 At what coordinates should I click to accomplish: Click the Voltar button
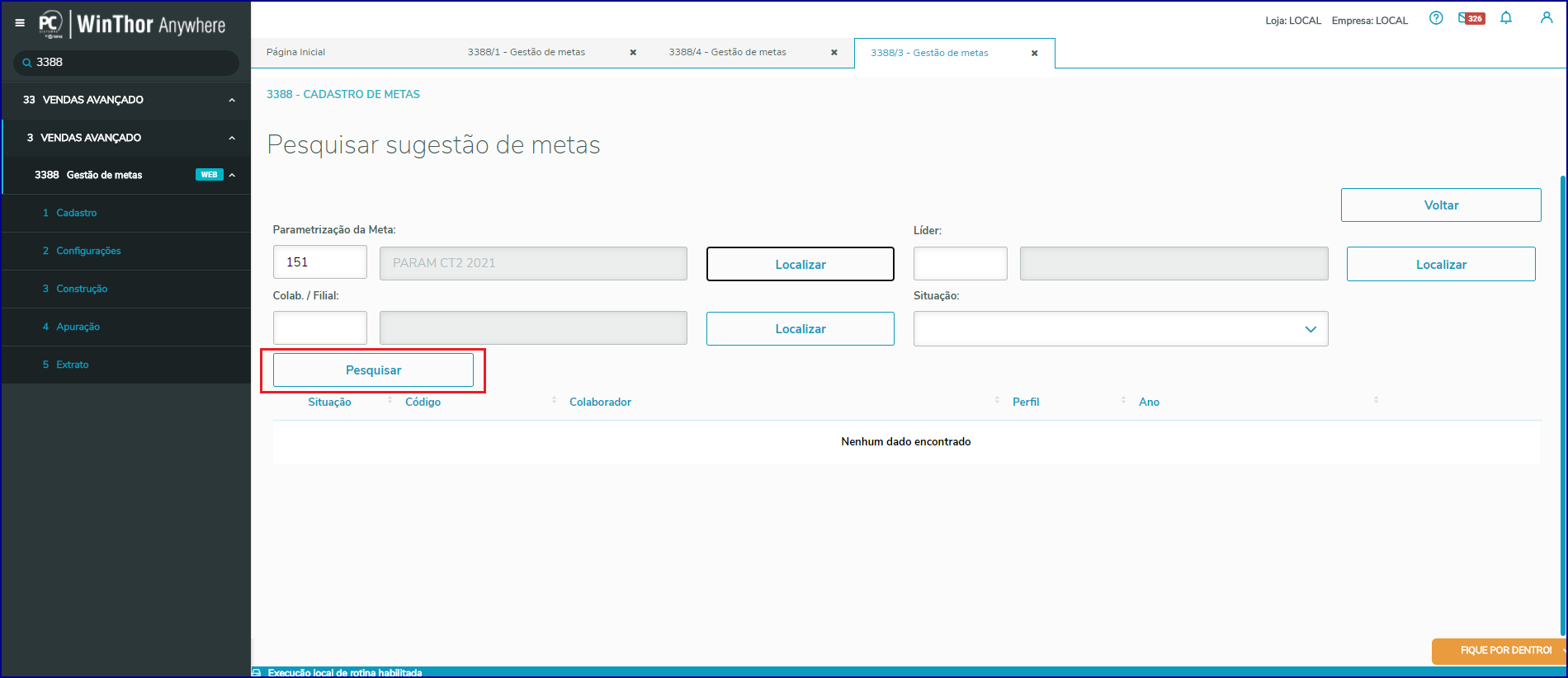[x=1441, y=205]
